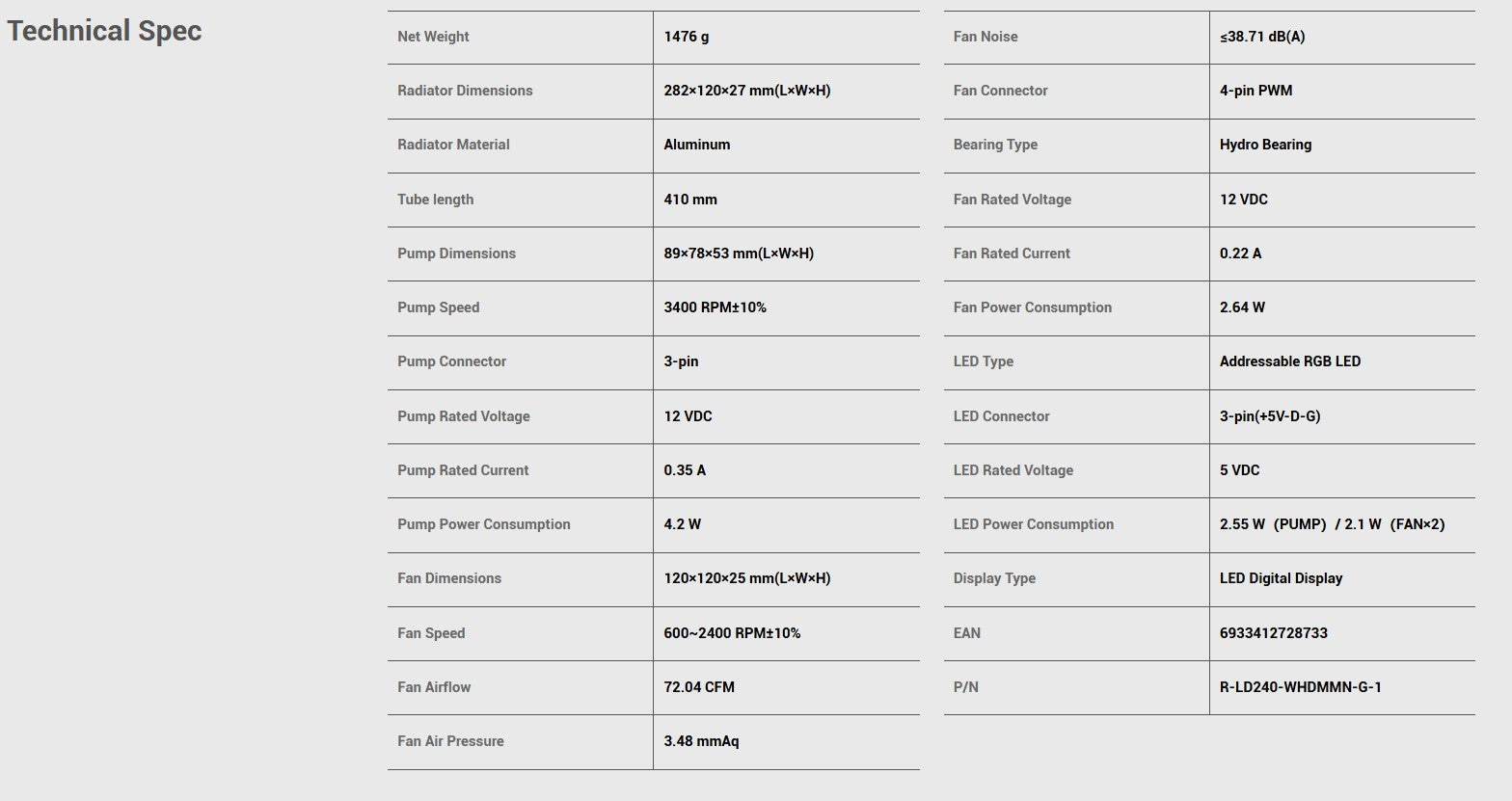Select the Pump Connector 3-pin value
The height and width of the screenshot is (801, 1512).
point(681,361)
